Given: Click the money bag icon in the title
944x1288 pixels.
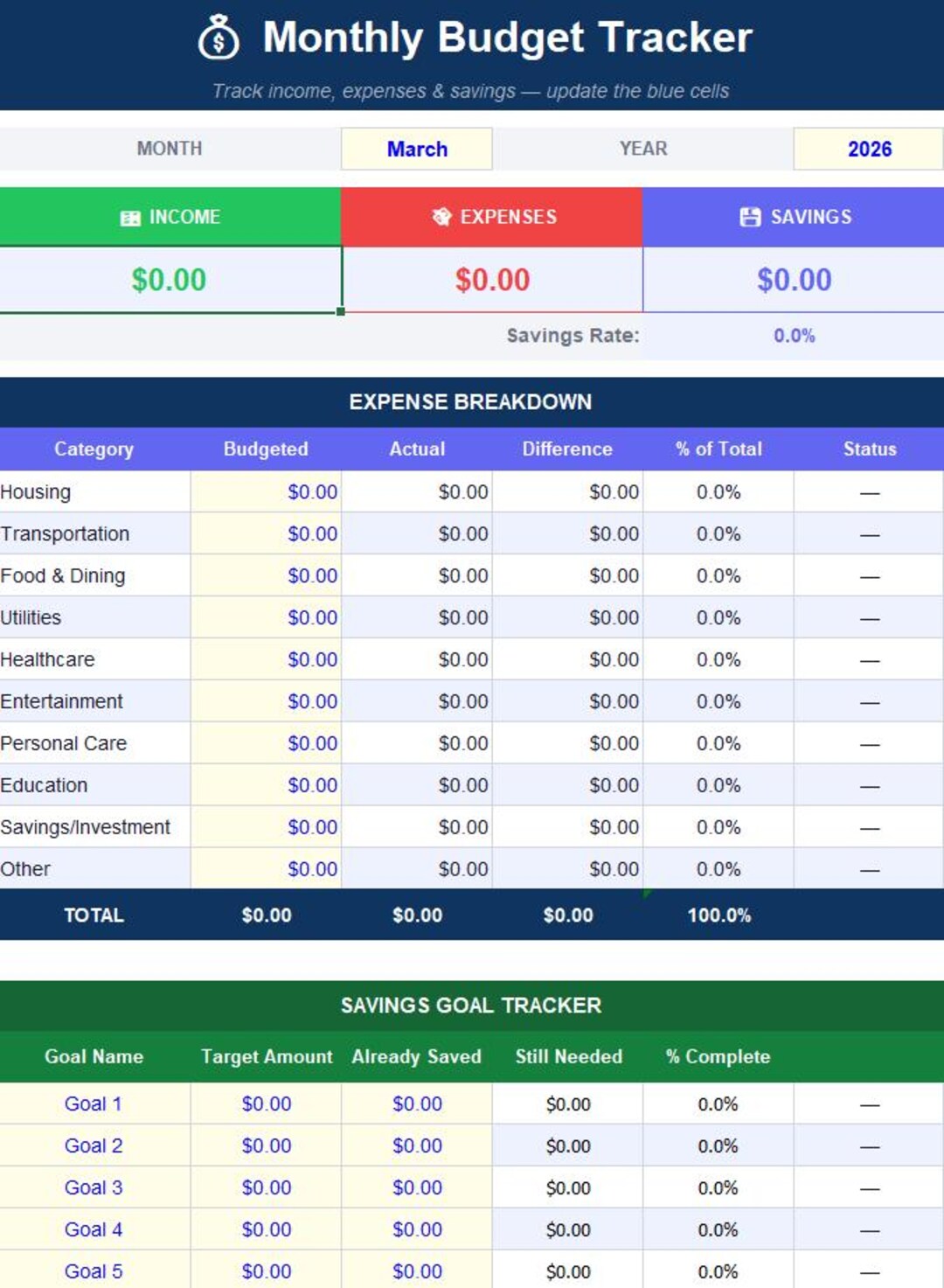Looking at the screenshot, I should 219,38.
